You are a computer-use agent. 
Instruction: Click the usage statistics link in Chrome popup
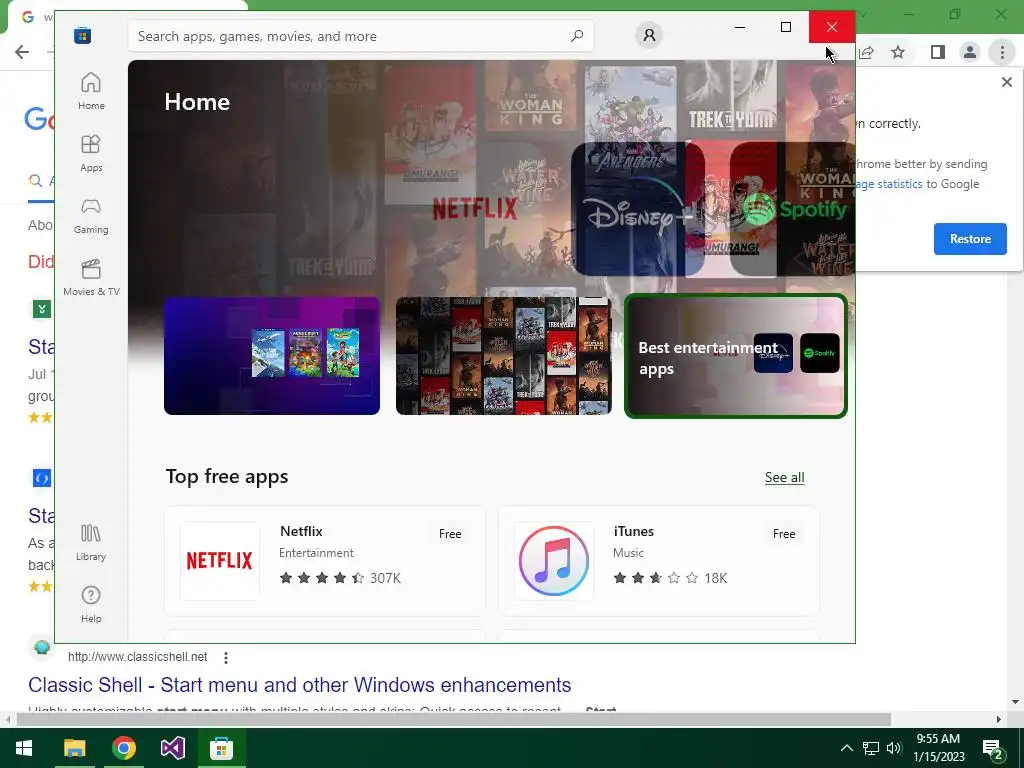[x=889, y=184]
